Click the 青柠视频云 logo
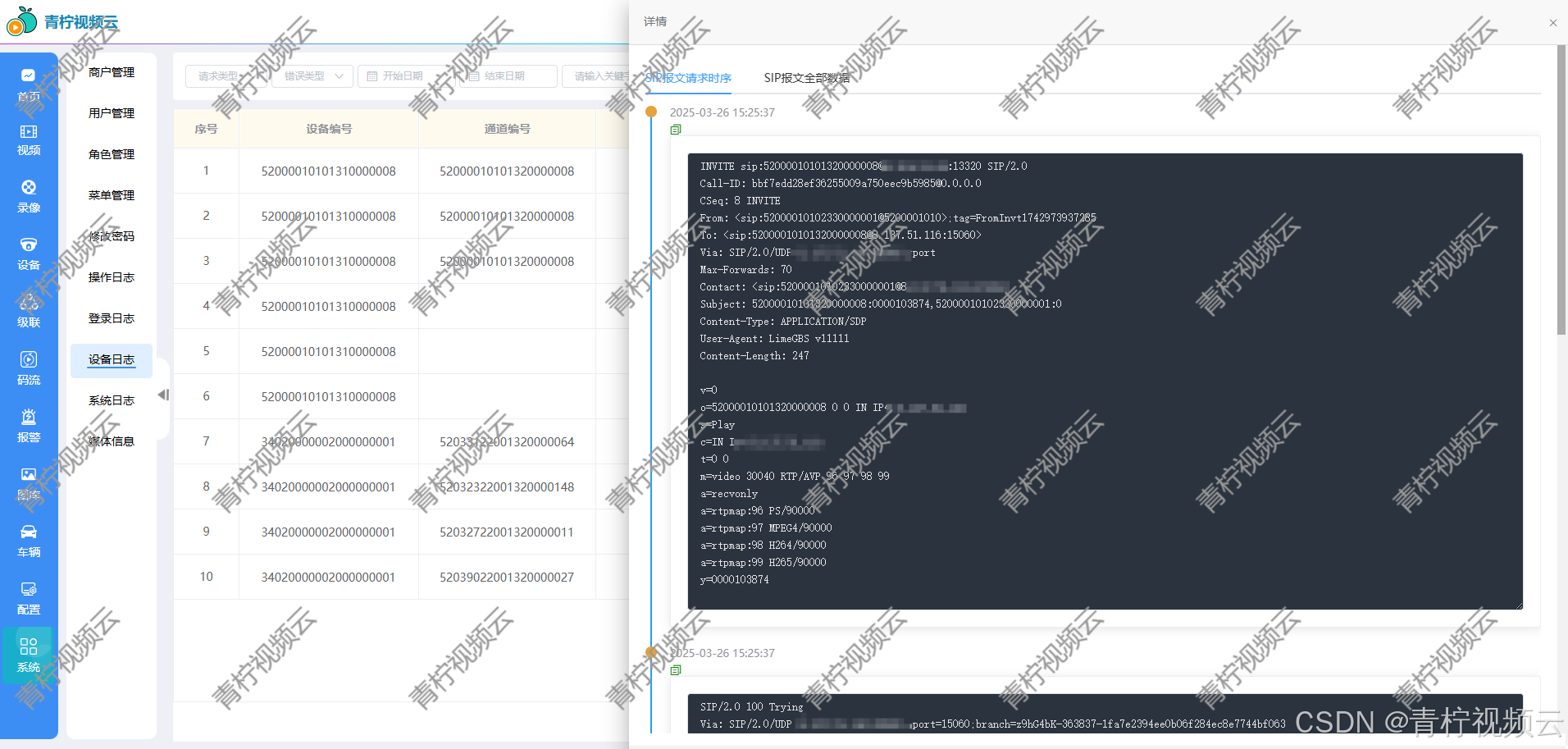Screen dimensions: 1568x749 62,21
